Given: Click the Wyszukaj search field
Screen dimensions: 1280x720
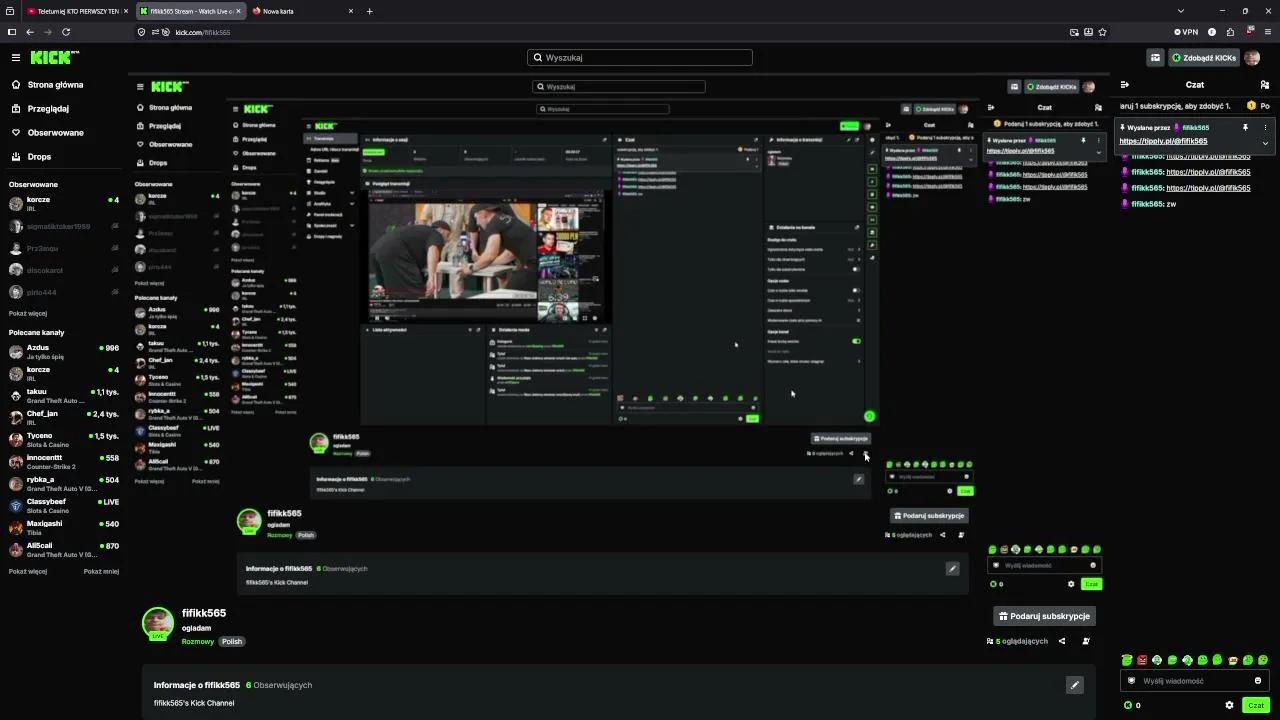Looking at the screenshot, I should tap(640, 58).
